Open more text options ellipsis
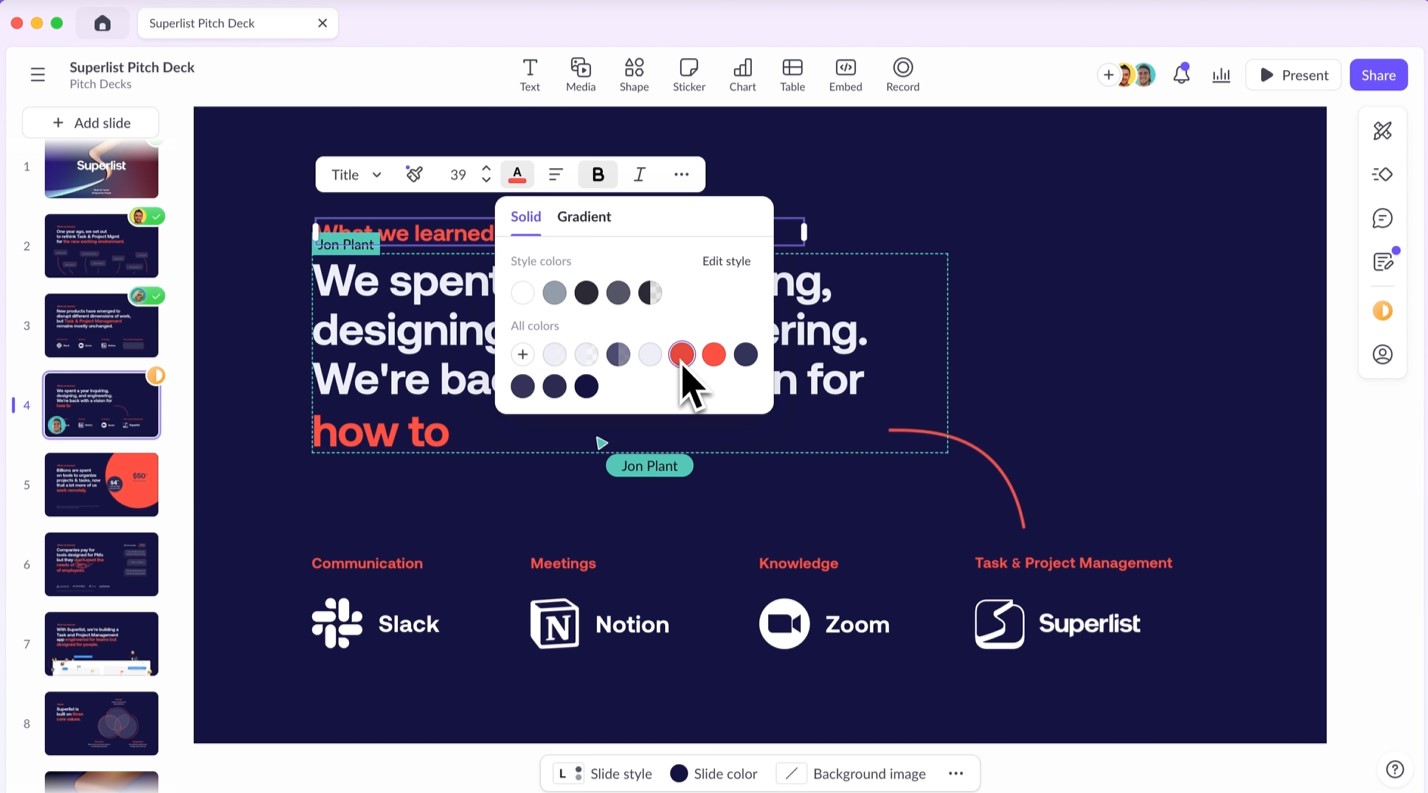This screenshot has width=1428, height=793. pos(681,174)
